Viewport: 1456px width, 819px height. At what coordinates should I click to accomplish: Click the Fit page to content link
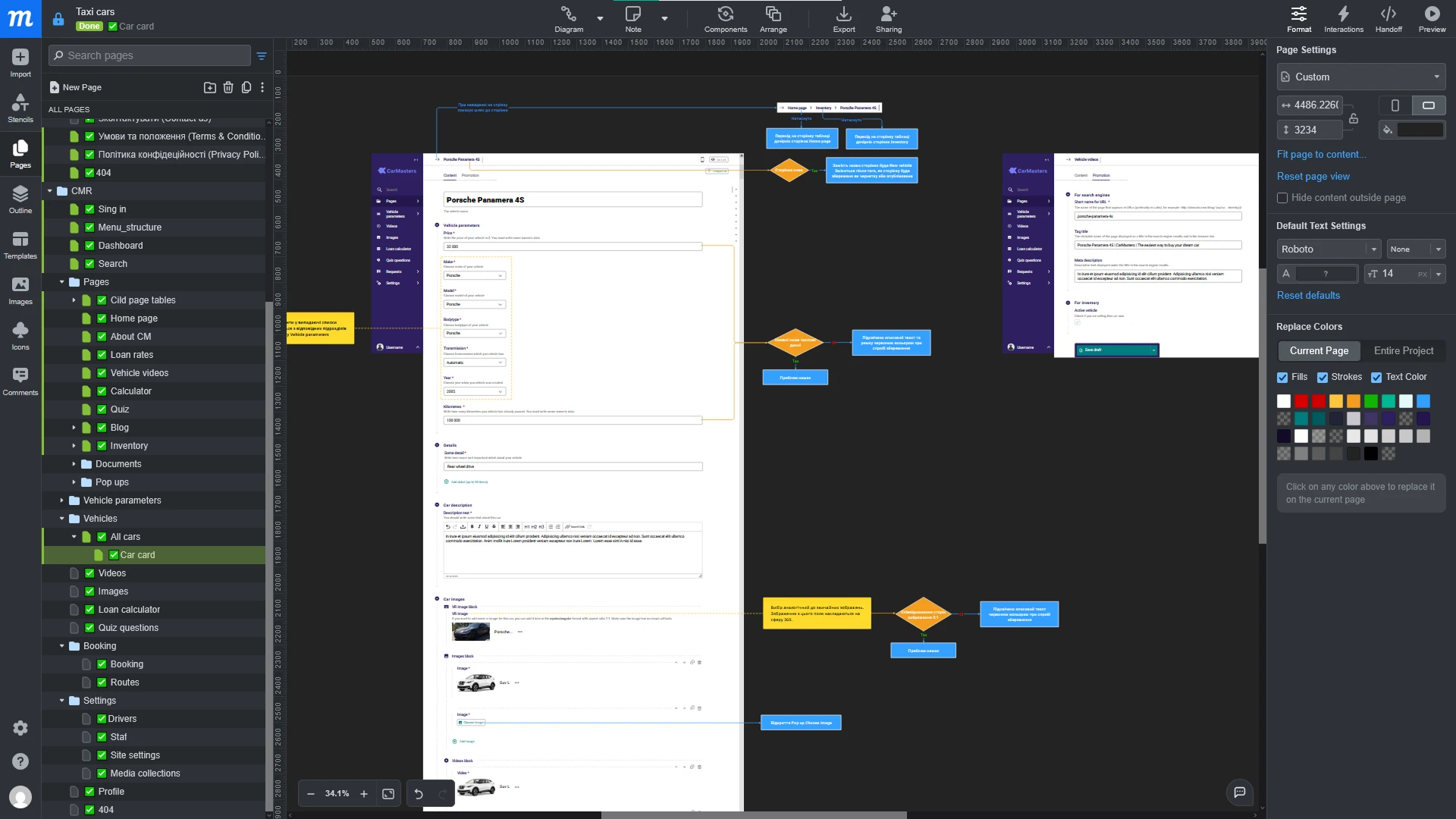pyautogui.click(x=1321, y=154)
